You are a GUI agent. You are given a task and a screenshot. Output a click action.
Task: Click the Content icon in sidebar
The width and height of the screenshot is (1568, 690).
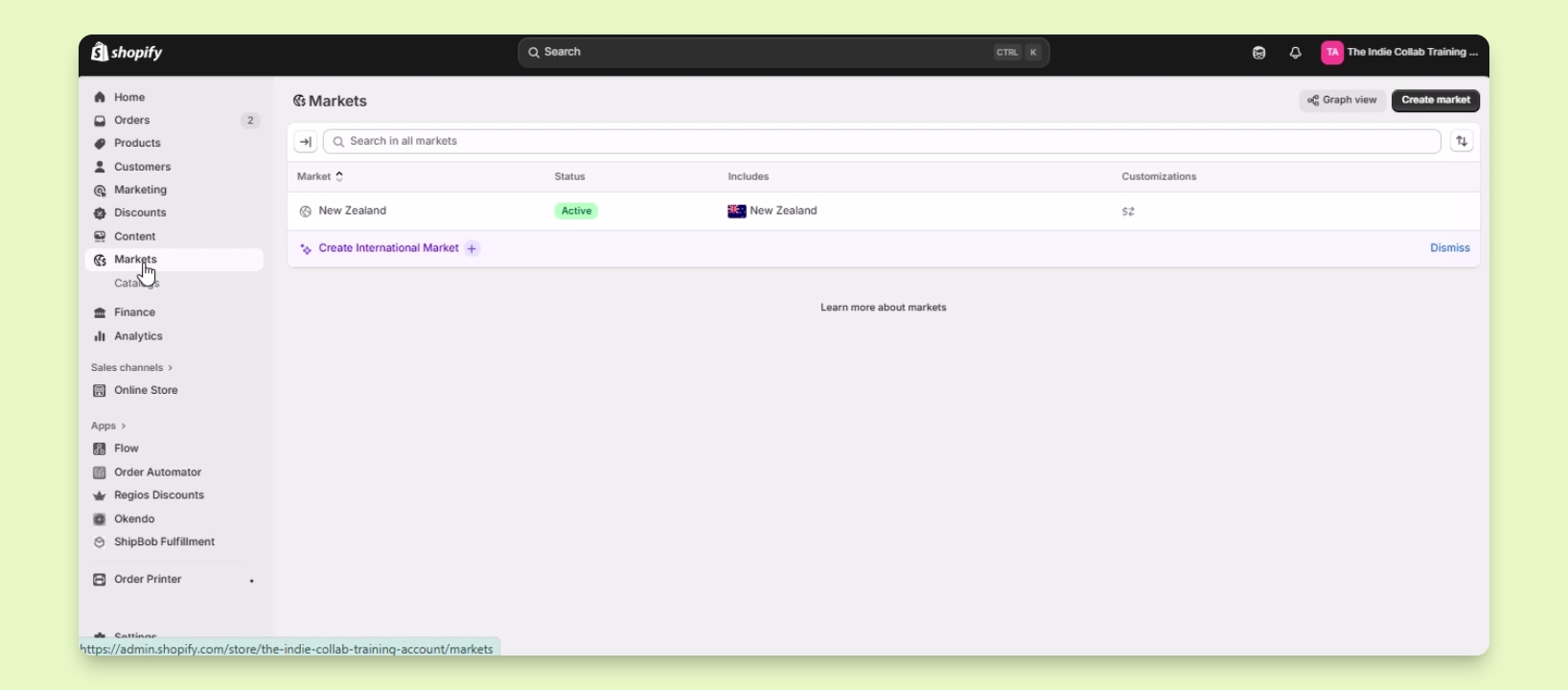coord(100,237)
